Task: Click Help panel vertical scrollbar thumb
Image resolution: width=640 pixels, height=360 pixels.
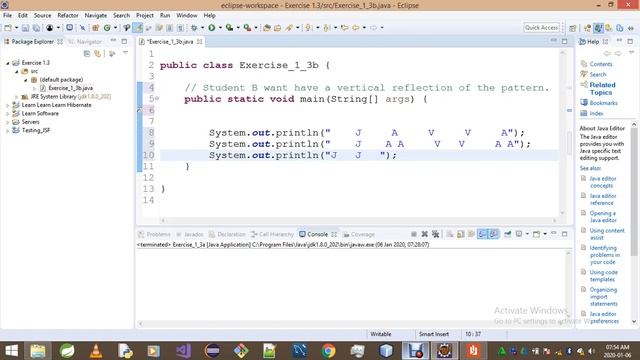Action: pos(634,192)
